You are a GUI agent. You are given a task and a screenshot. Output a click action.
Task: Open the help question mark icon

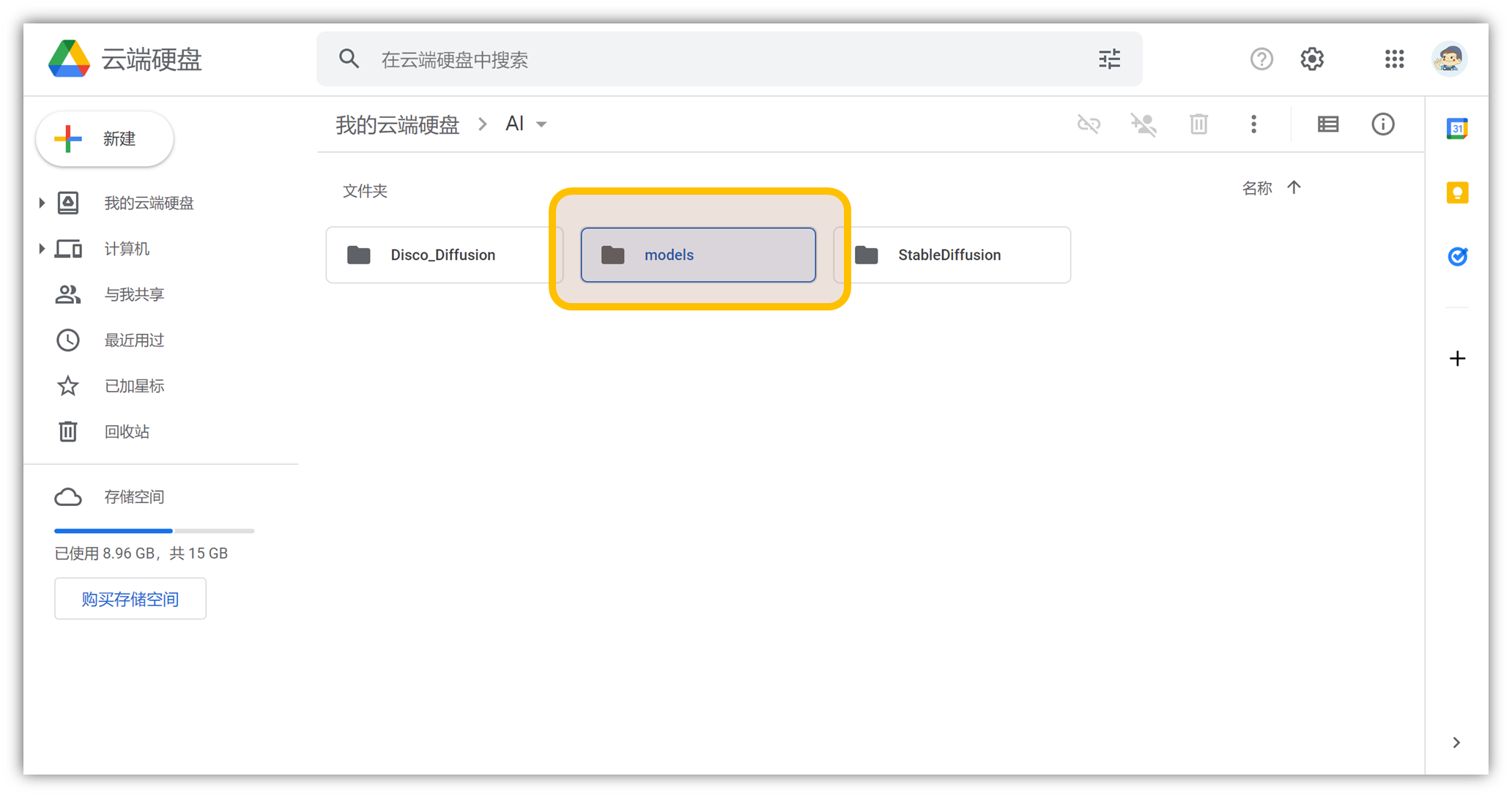(1261, 59)
